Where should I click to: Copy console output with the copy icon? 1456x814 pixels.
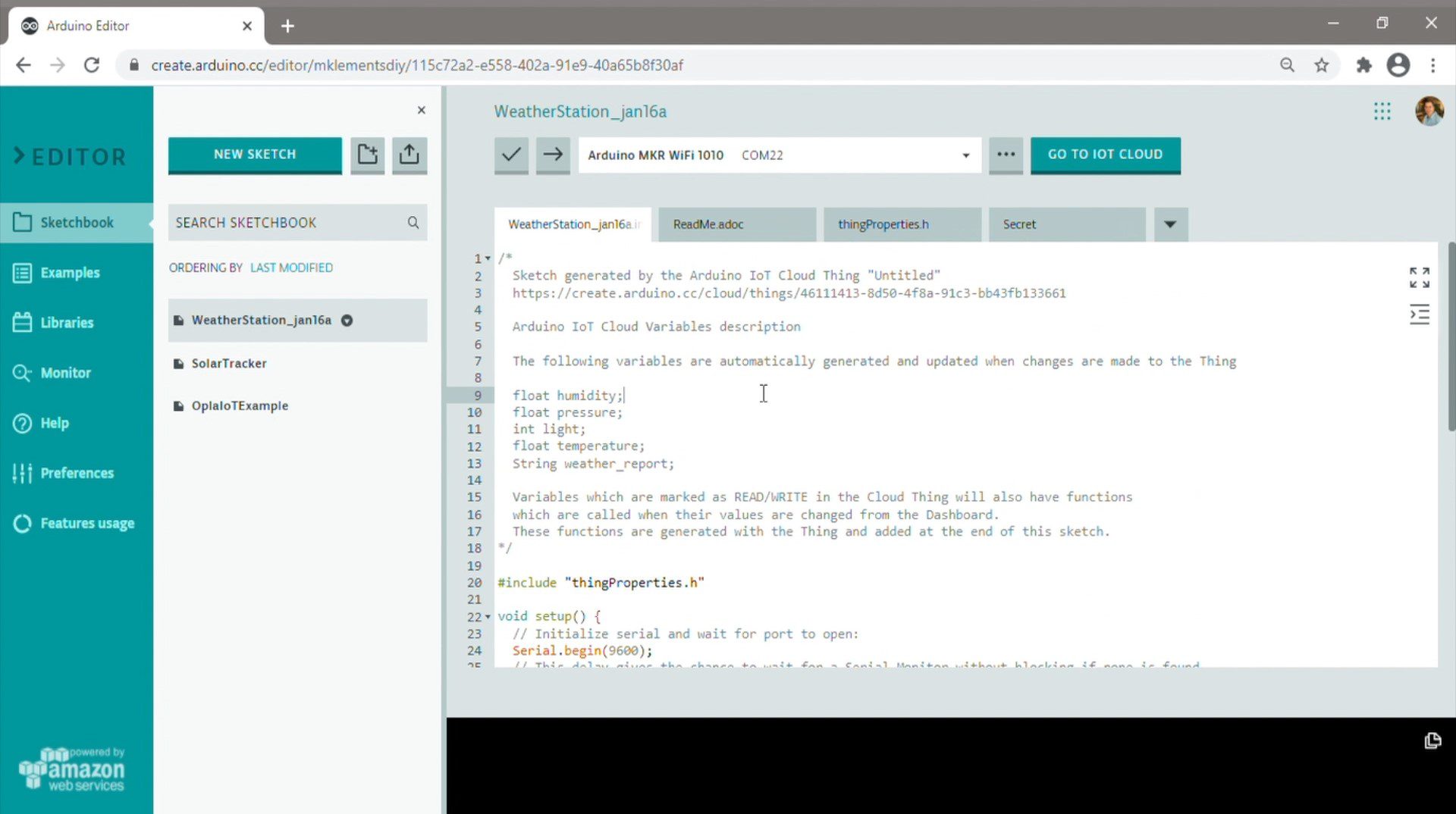coord(1432,740)
